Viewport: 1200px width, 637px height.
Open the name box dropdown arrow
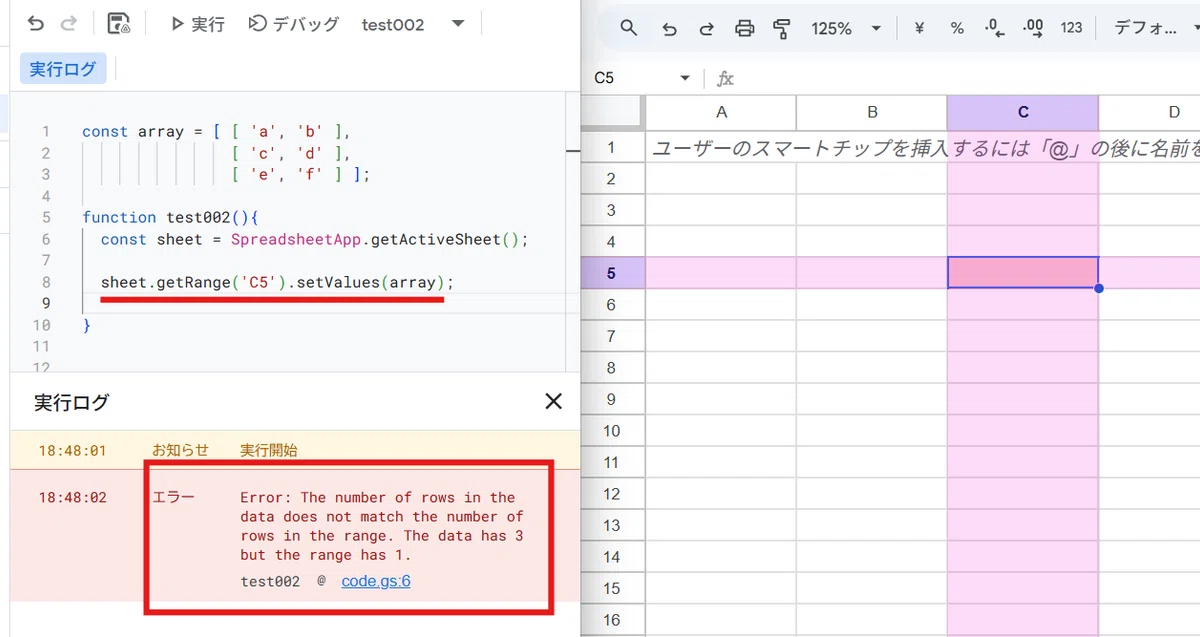(685, 78)
